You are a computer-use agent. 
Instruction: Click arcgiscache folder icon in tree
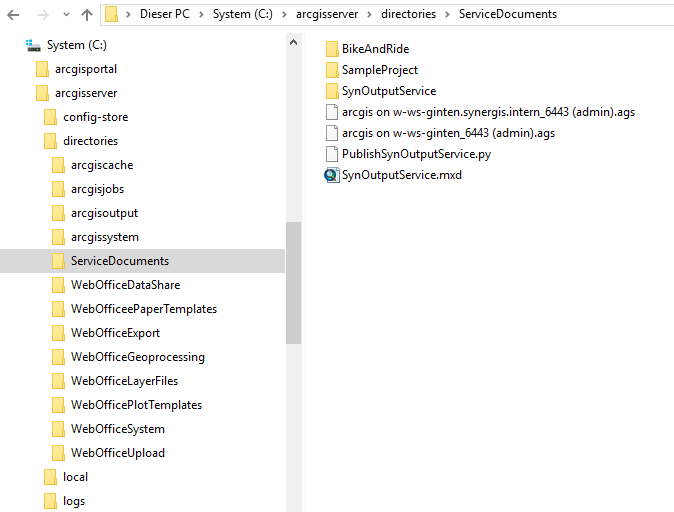point(58,165)
